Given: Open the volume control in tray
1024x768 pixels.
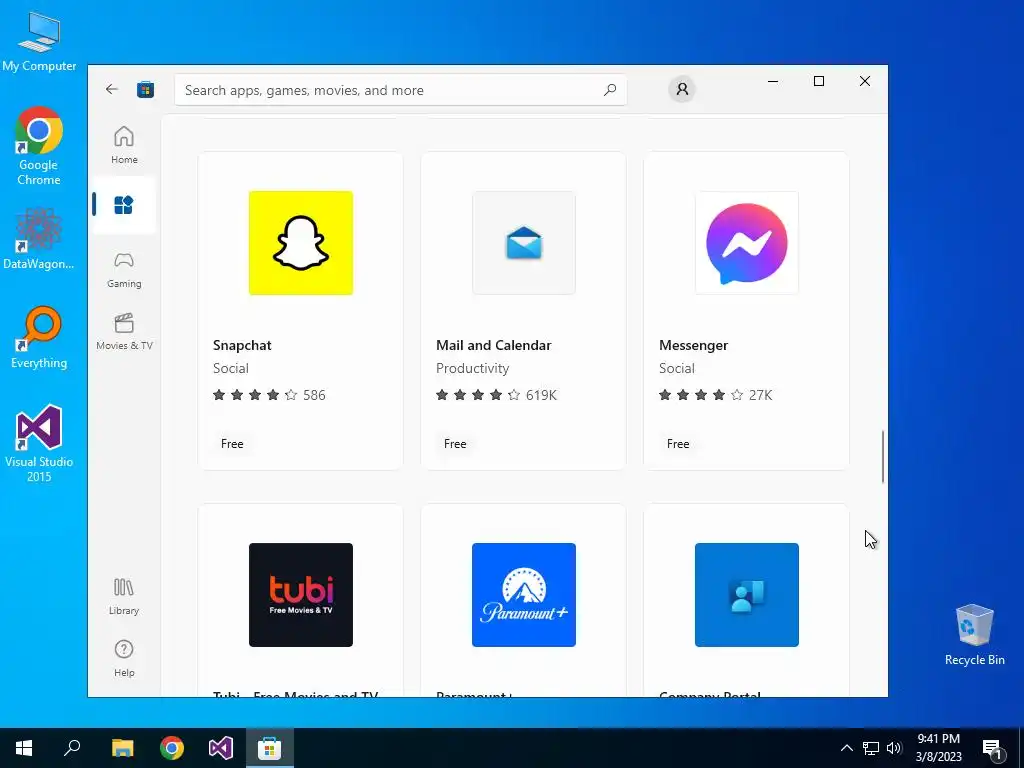Looking at the screenshot, I should [894, 748].
